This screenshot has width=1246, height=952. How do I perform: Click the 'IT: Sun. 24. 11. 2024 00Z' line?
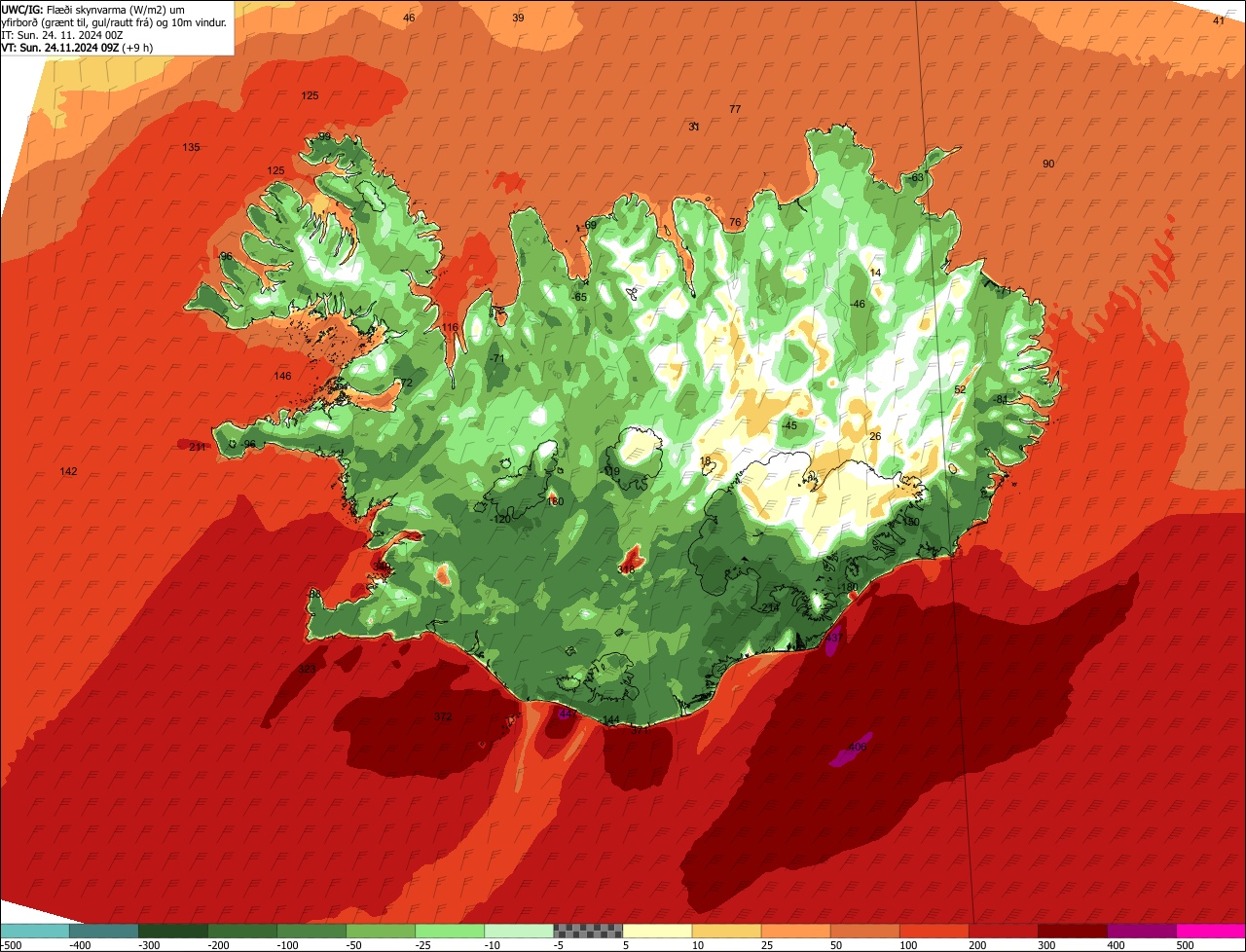61,35
